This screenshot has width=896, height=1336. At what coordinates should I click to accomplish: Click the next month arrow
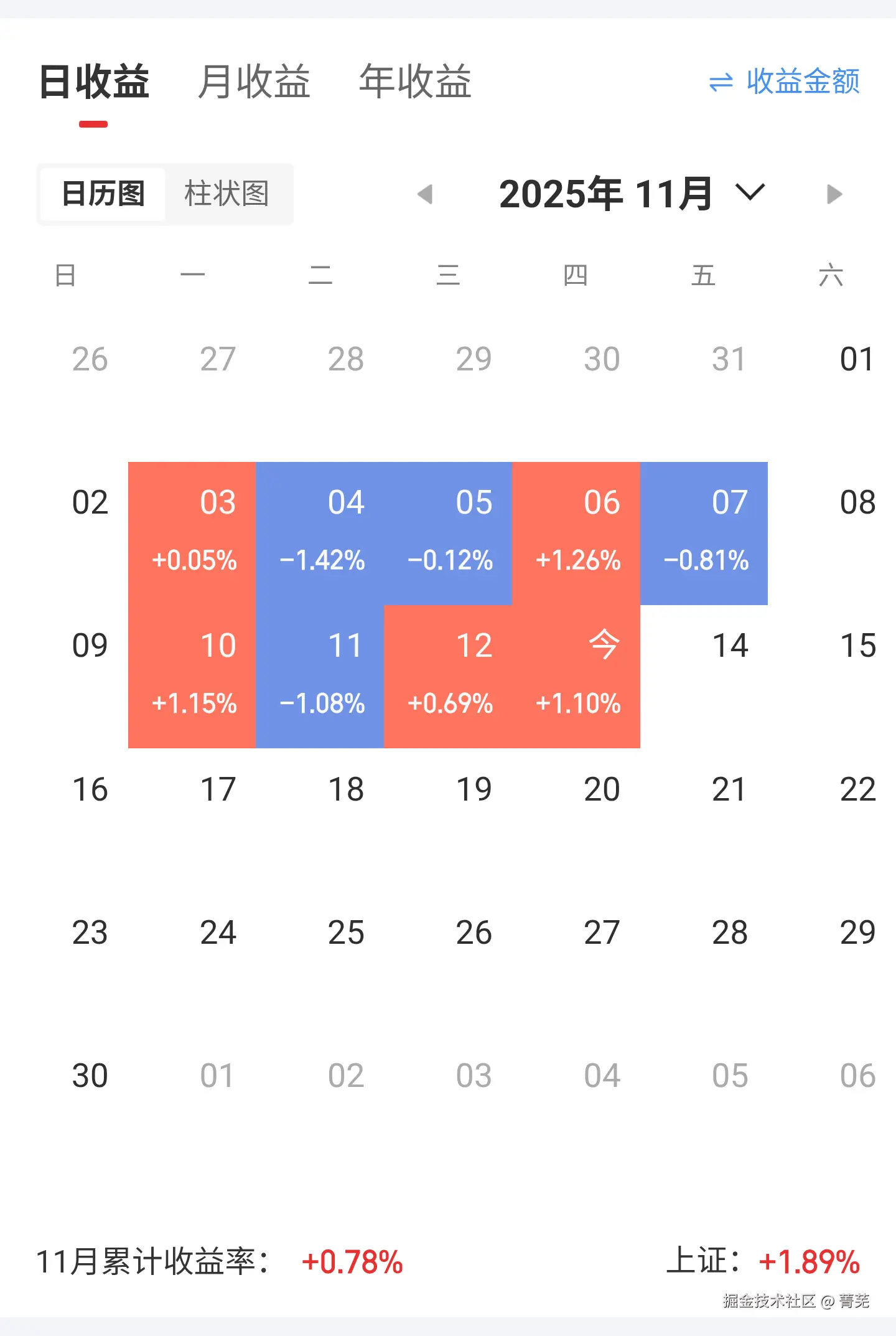tap(834, 194)
